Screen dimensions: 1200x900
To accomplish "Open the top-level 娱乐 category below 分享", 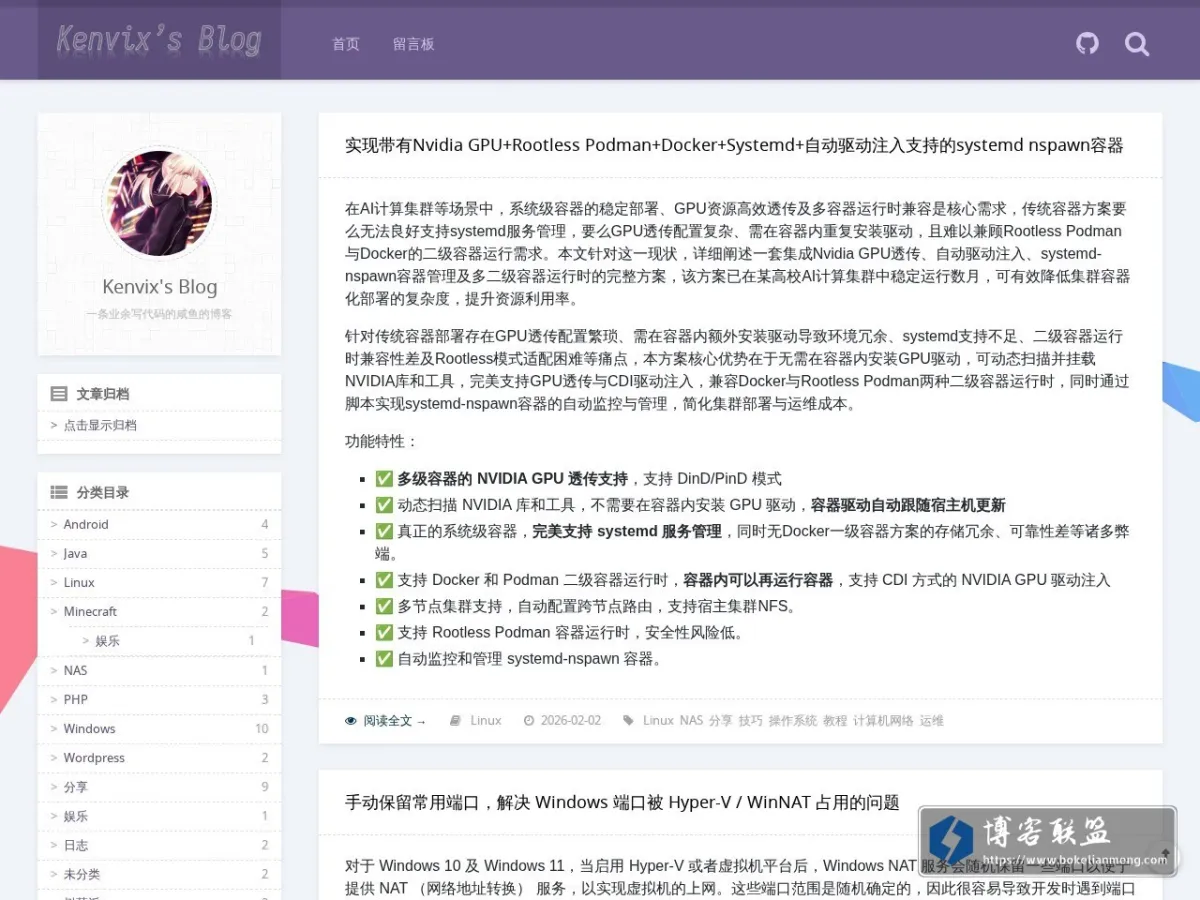I will click(x=76, y=816).
